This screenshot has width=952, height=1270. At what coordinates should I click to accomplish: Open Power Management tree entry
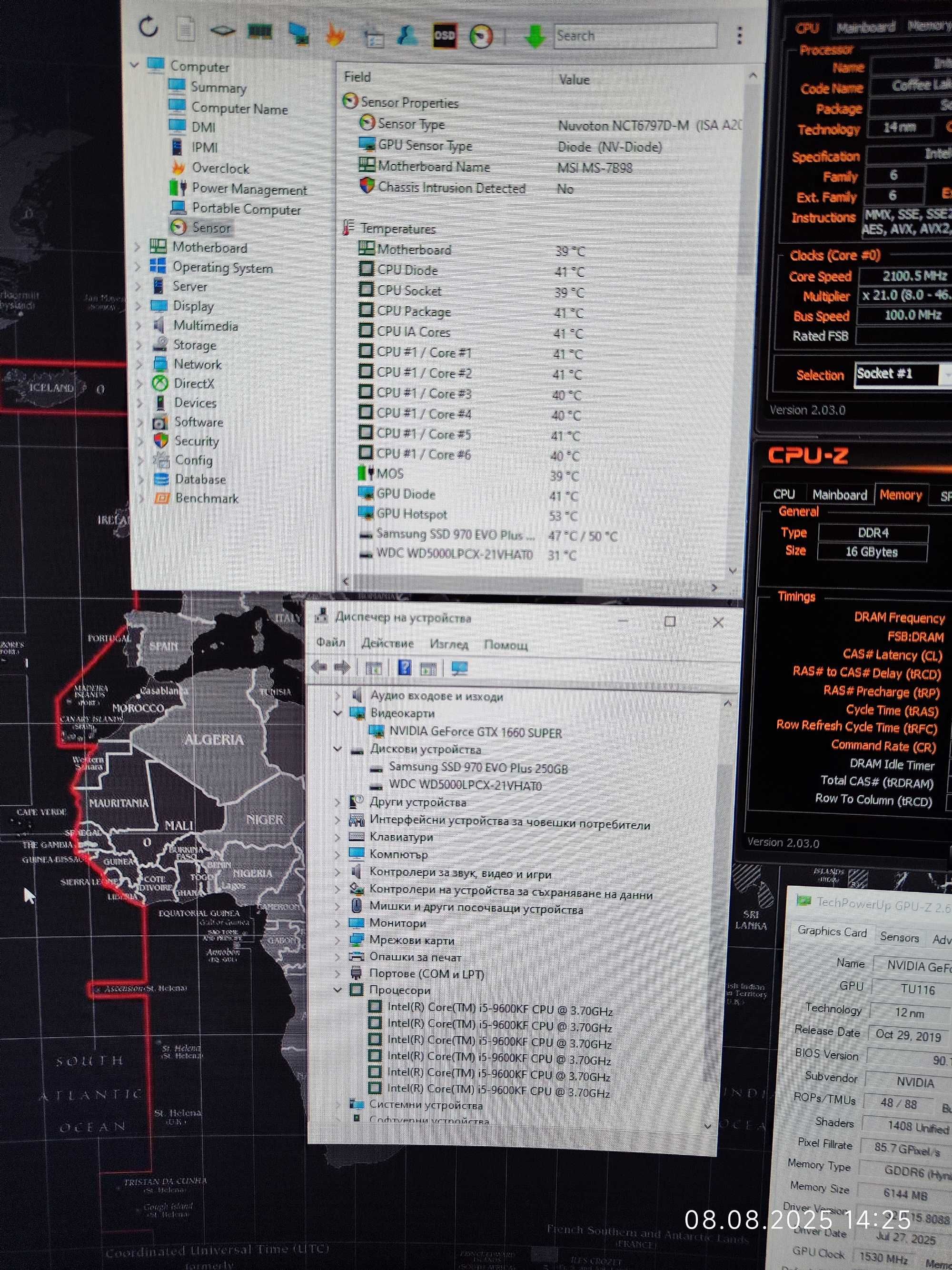(249, 189)
